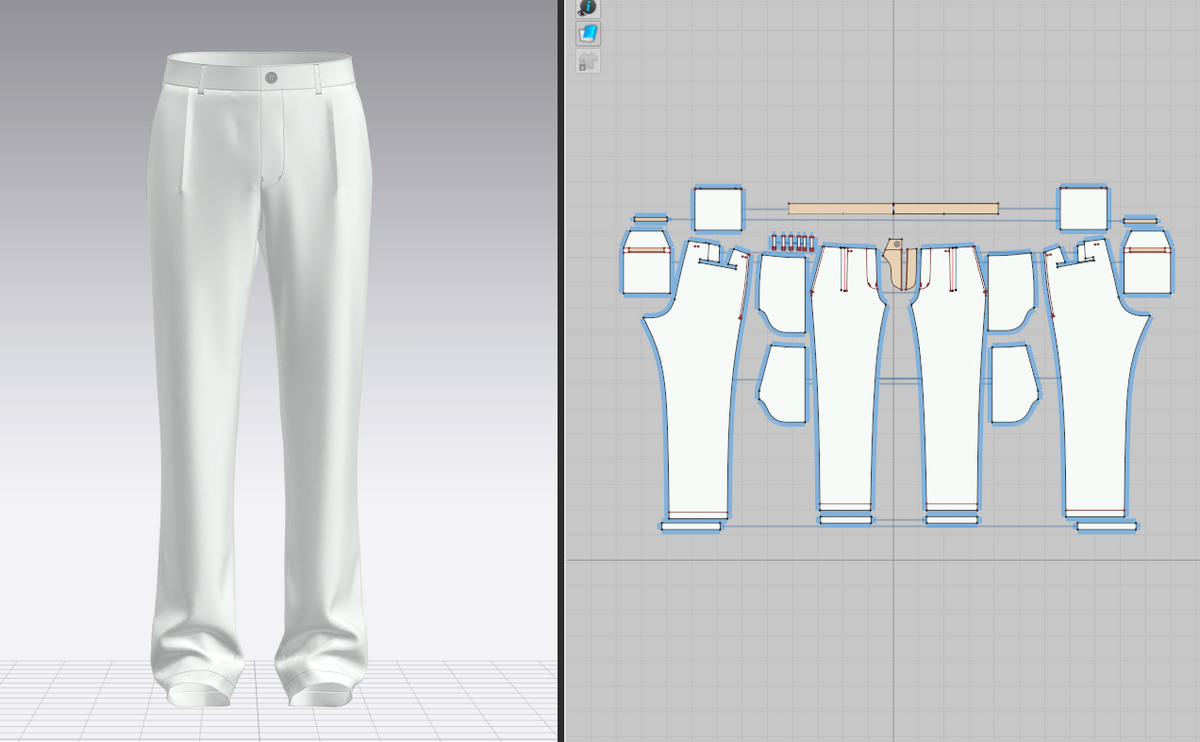The width and height of the screenshot is (1200, 742).
Task: Toggle the blue fabric surface view icon
Action: click(587, 33)
